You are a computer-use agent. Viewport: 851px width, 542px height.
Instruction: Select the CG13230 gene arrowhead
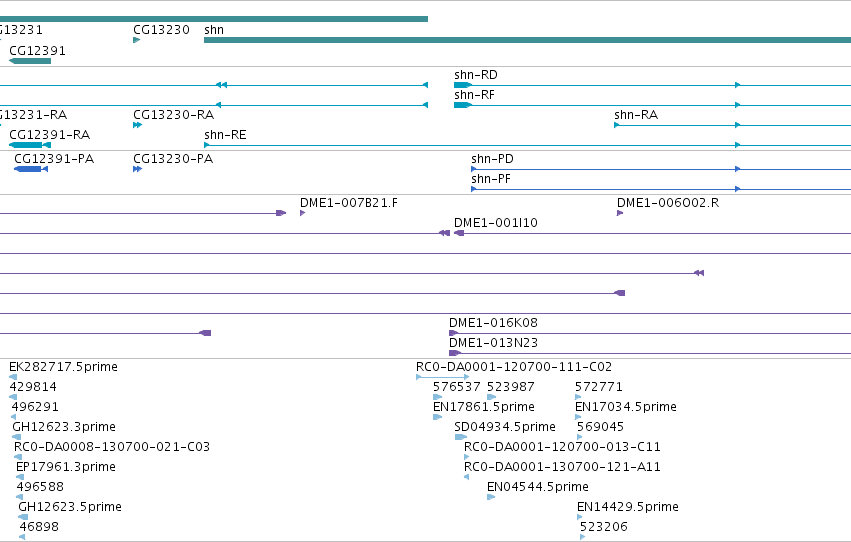coord(137,40)
